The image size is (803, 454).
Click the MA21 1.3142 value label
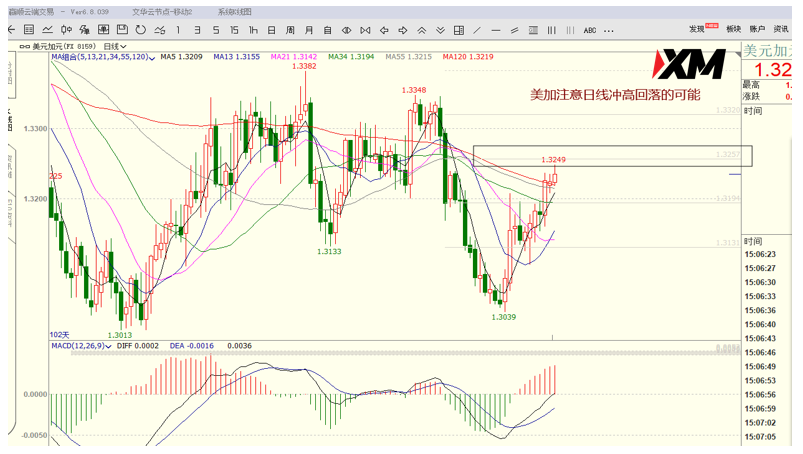click(294, 57)
